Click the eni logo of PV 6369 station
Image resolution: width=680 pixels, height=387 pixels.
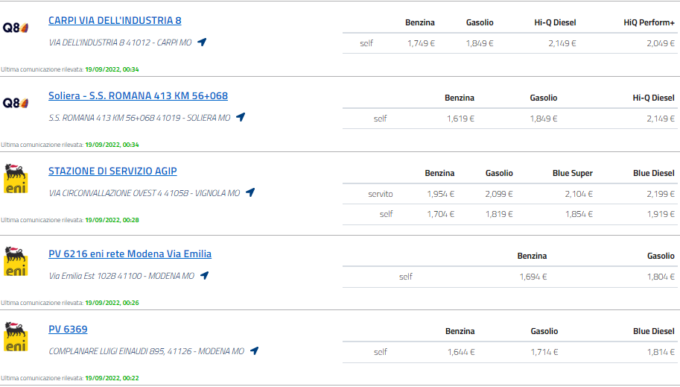[x=16, y=337]
